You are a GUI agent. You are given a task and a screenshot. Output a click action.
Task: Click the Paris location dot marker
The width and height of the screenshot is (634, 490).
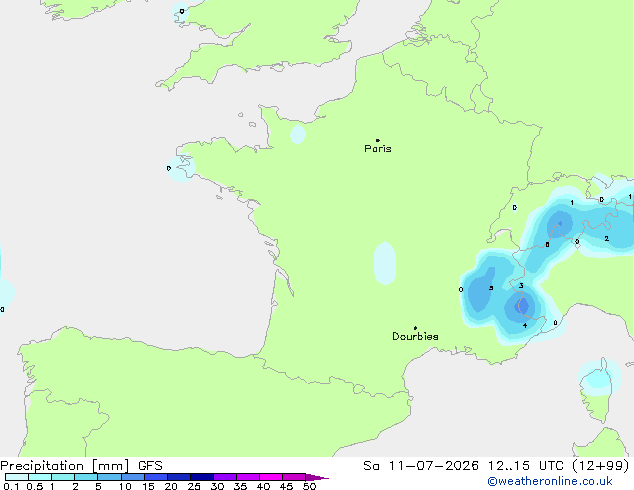[x=378, y=140]
